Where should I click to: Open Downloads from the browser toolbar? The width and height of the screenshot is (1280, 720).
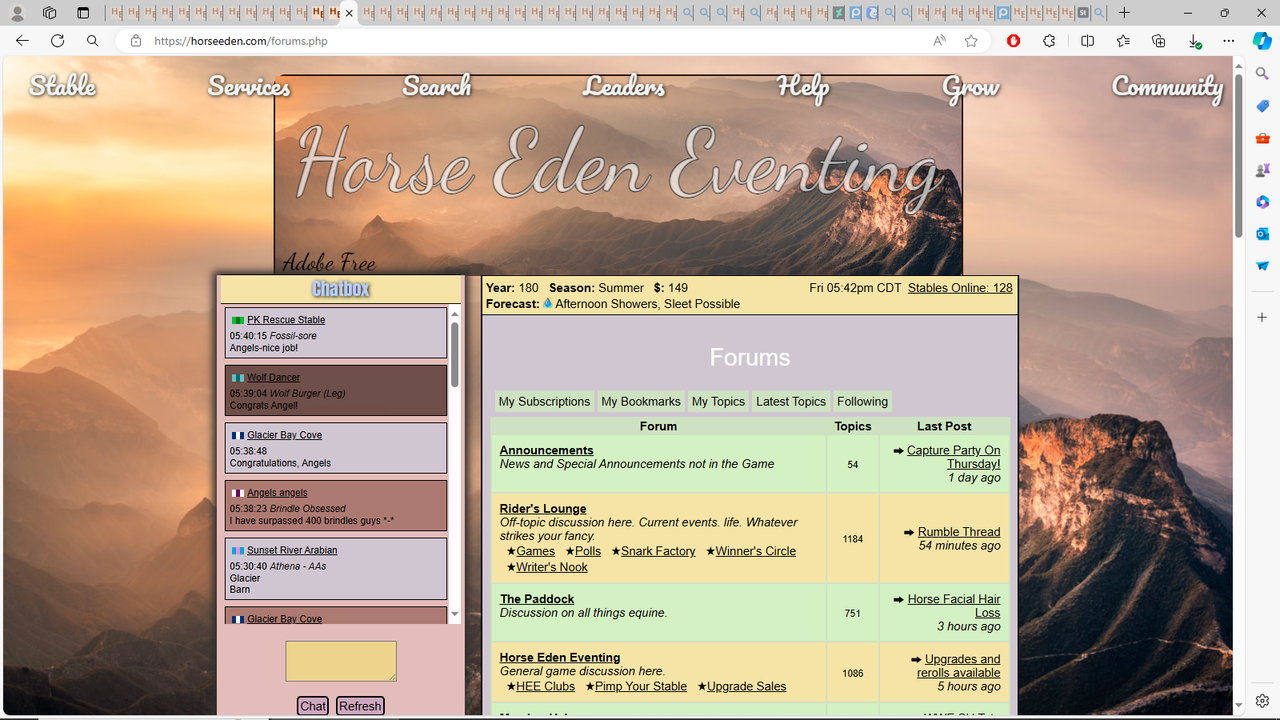click(x=1193, y=41)
